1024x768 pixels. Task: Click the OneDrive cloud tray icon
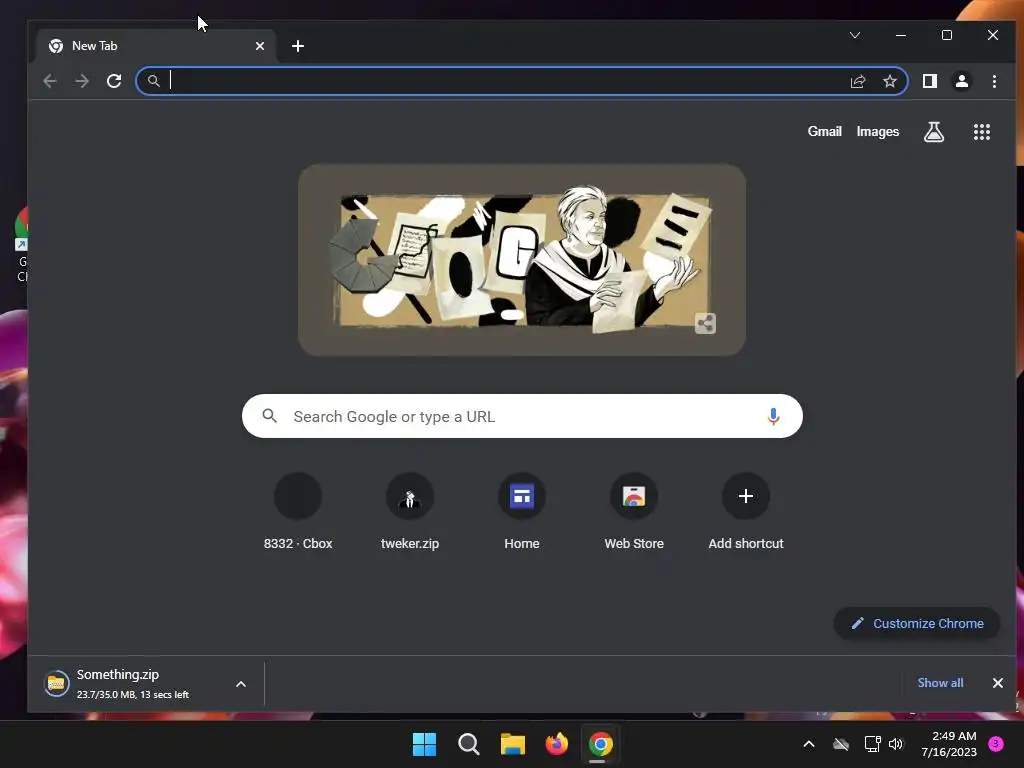841,744
